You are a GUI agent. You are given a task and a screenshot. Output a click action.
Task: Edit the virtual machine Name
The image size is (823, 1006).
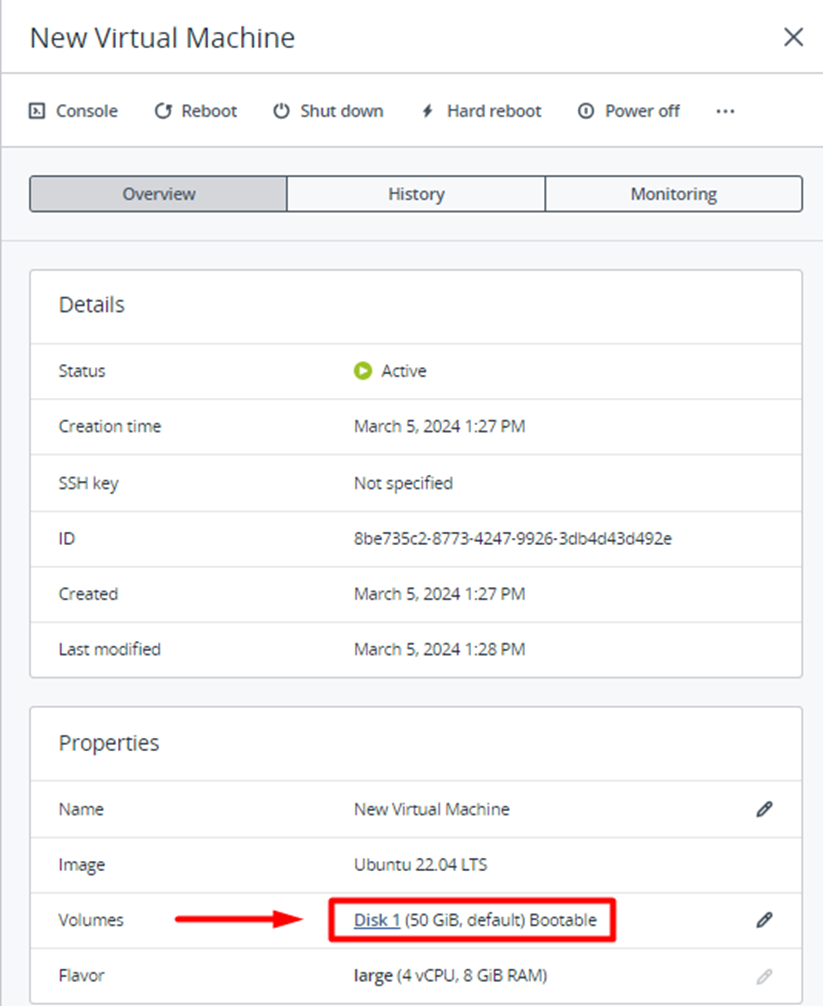click(x=764, y=809)
